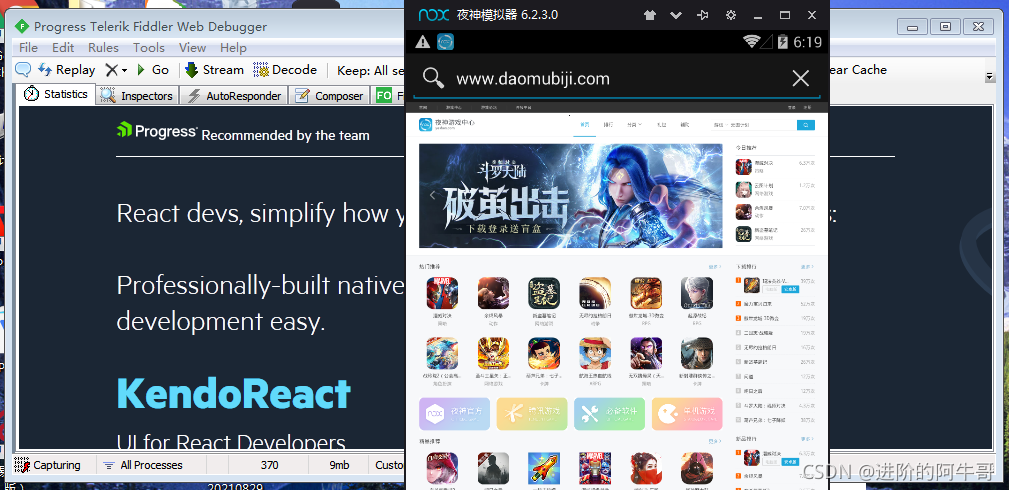
Task: Click the More link above hot recommendations
Action: 715,266
